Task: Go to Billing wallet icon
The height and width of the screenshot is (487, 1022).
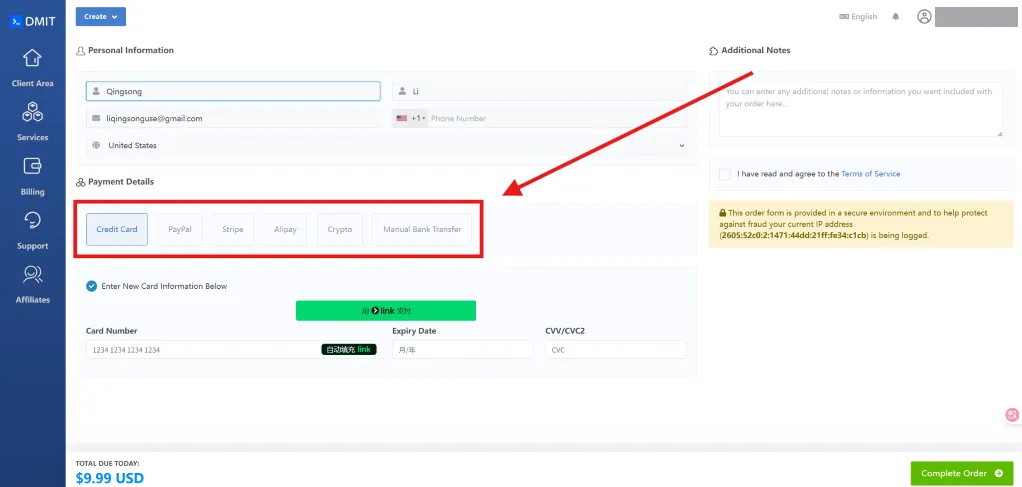Action: pos(32,167)
